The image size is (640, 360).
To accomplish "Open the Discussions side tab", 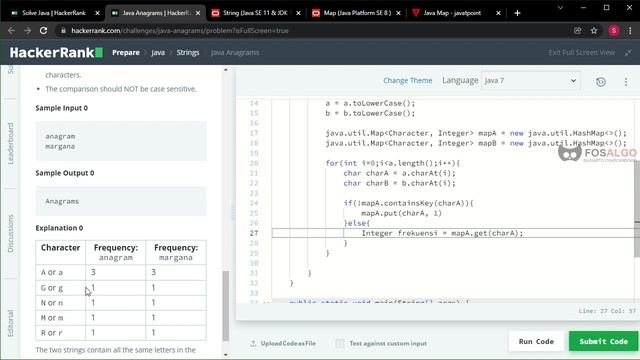I will coord(11,233).
